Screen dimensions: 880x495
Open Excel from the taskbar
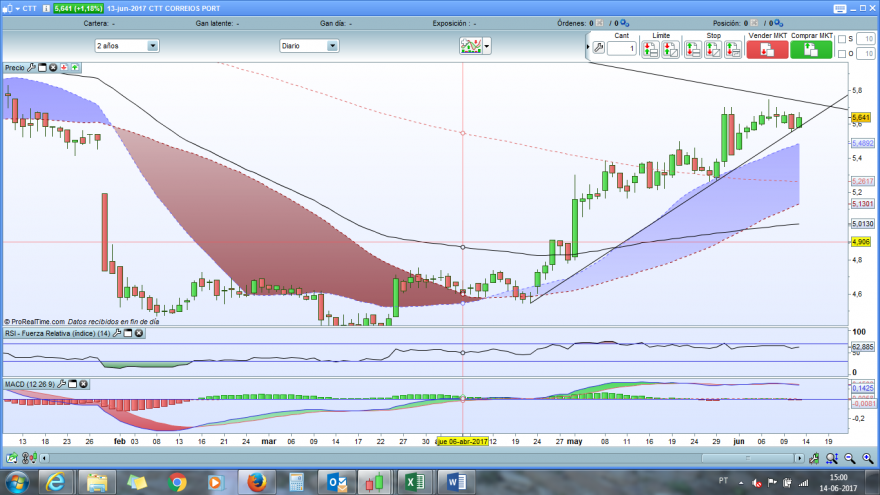[415, 482]
